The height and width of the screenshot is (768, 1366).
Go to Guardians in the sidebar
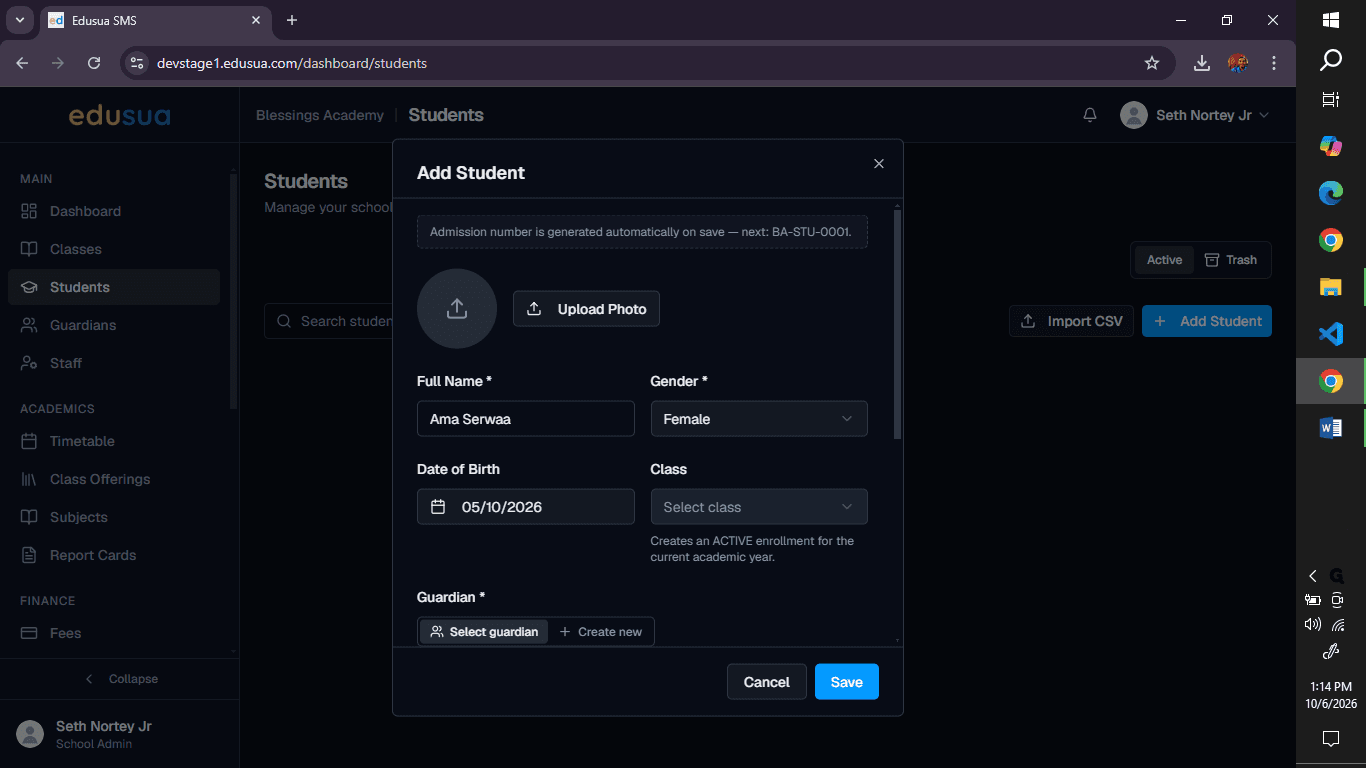tap(114, 325)
